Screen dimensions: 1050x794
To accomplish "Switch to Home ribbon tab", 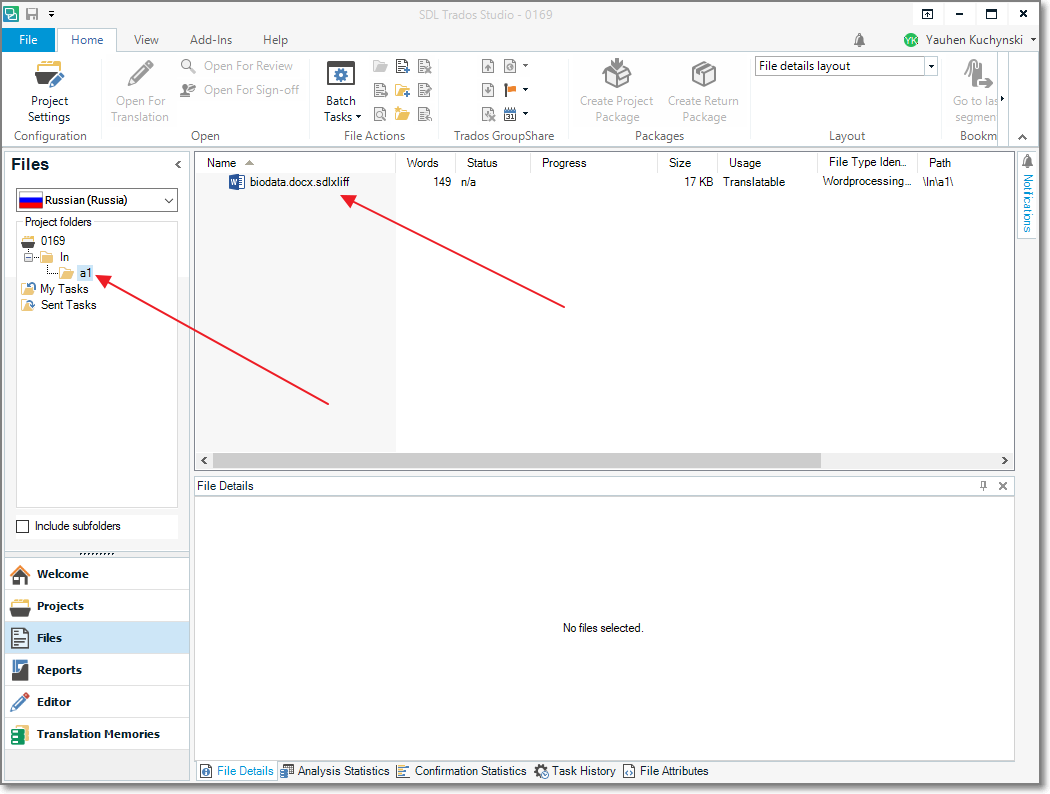I will point(87,39).
